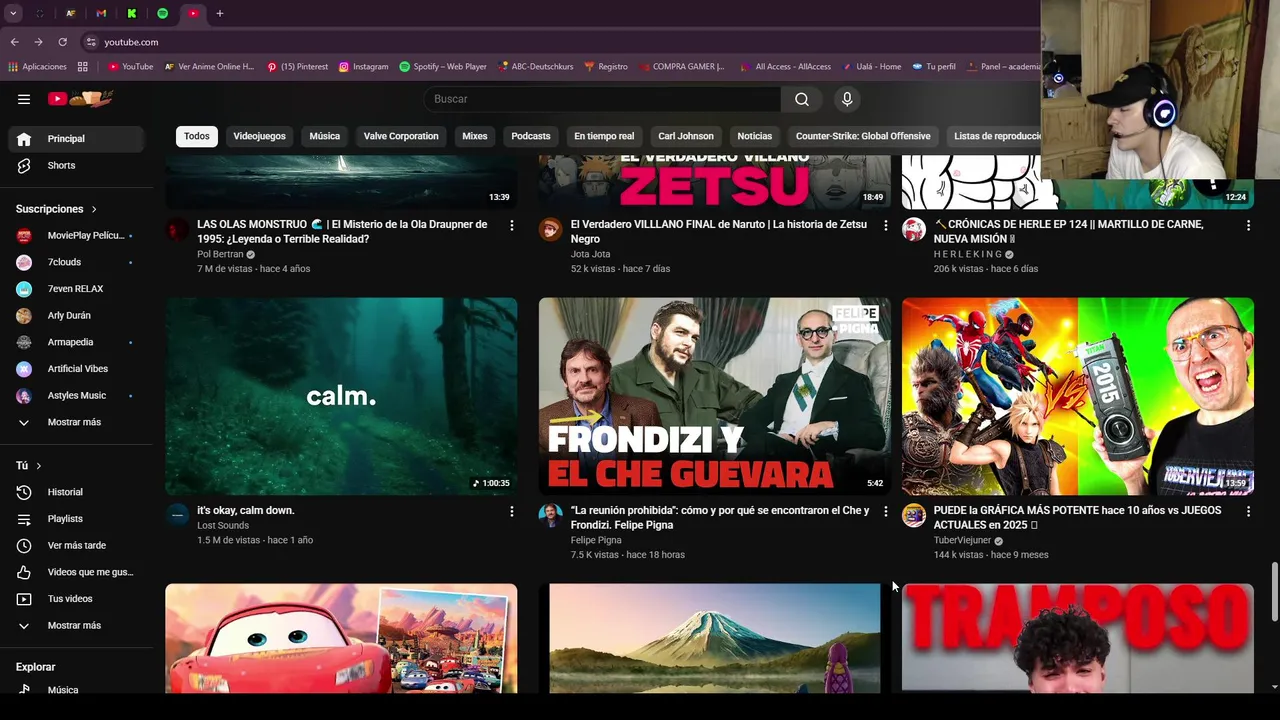Click inside the Buscar search field
This screenshot has width=1280, height=720.
click(x=602, y=99)
